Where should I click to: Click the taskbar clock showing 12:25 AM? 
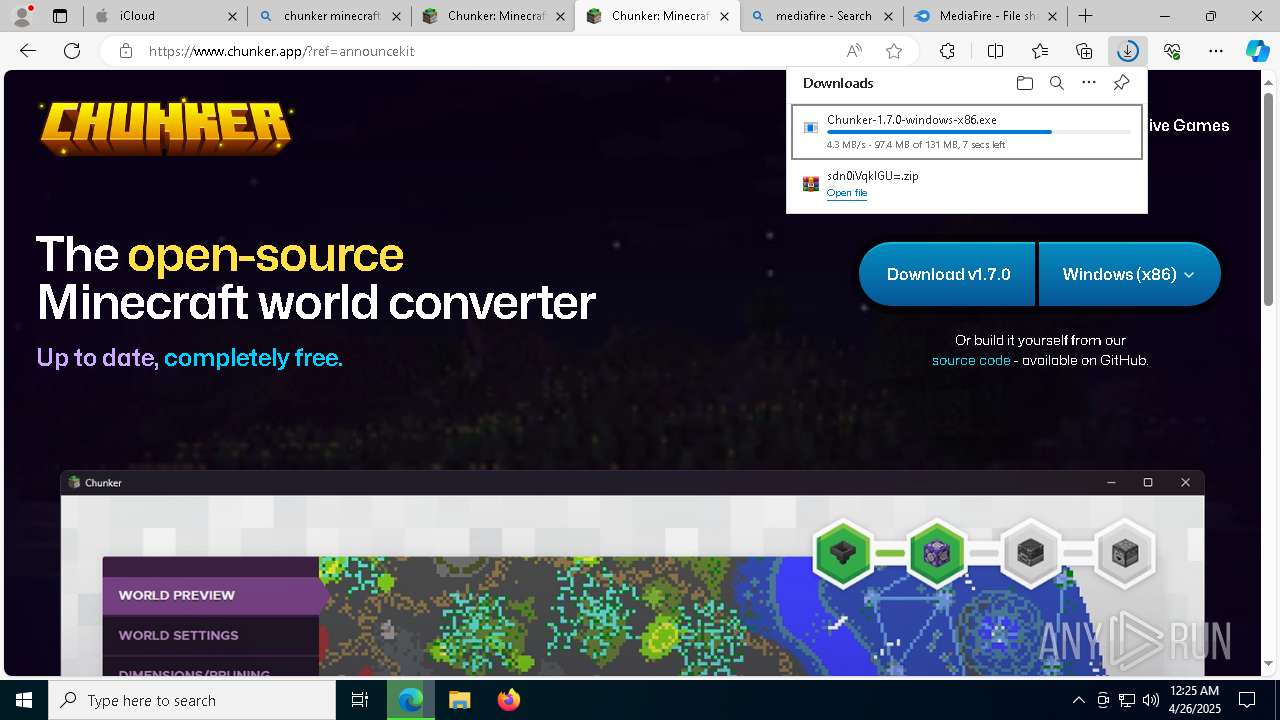[1194, 700]
